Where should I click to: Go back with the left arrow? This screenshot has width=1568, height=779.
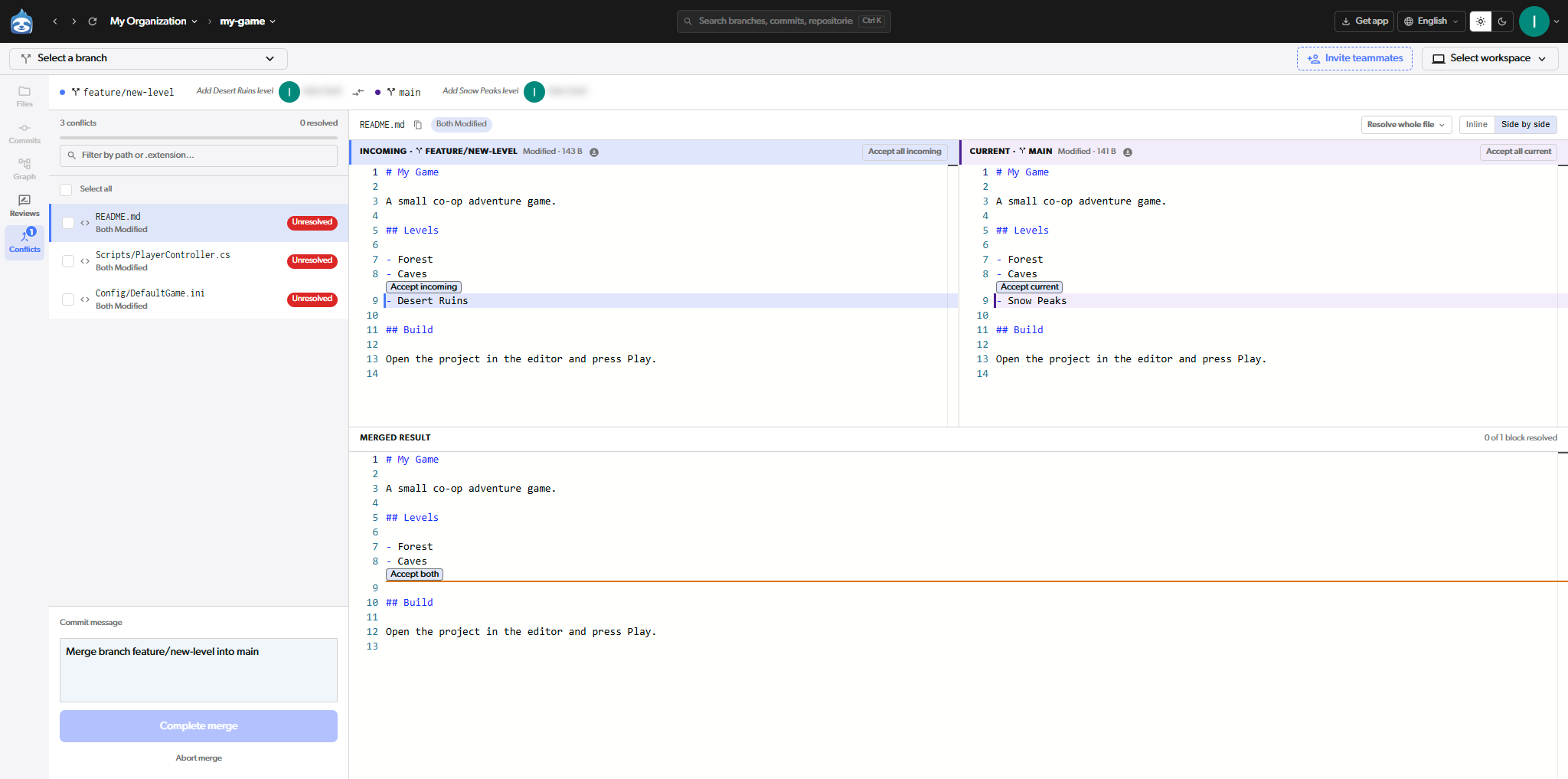click(x=55, y=21)
